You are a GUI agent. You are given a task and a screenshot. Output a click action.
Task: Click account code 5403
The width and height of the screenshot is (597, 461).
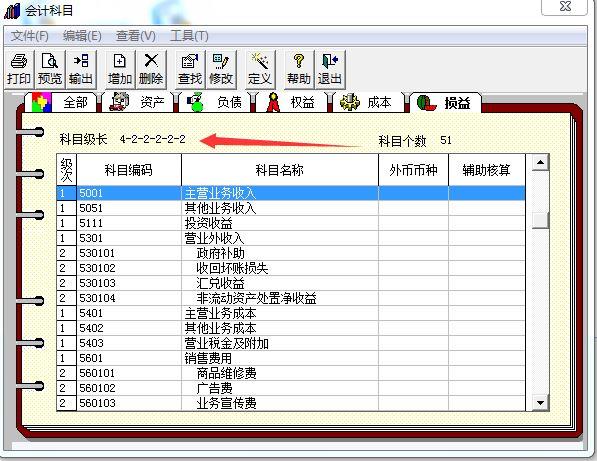coord(91,343)
